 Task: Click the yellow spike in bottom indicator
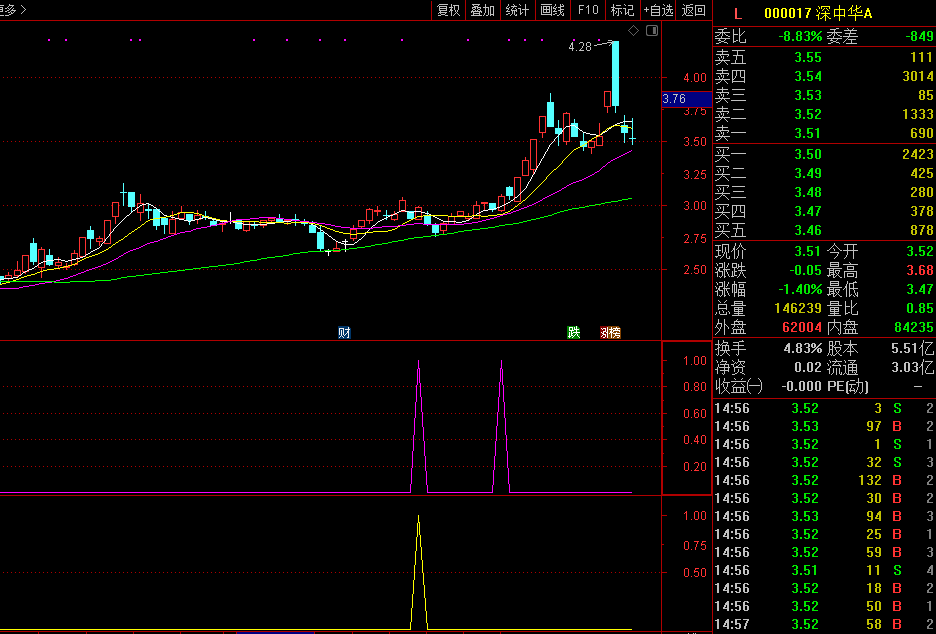point(418,572)
